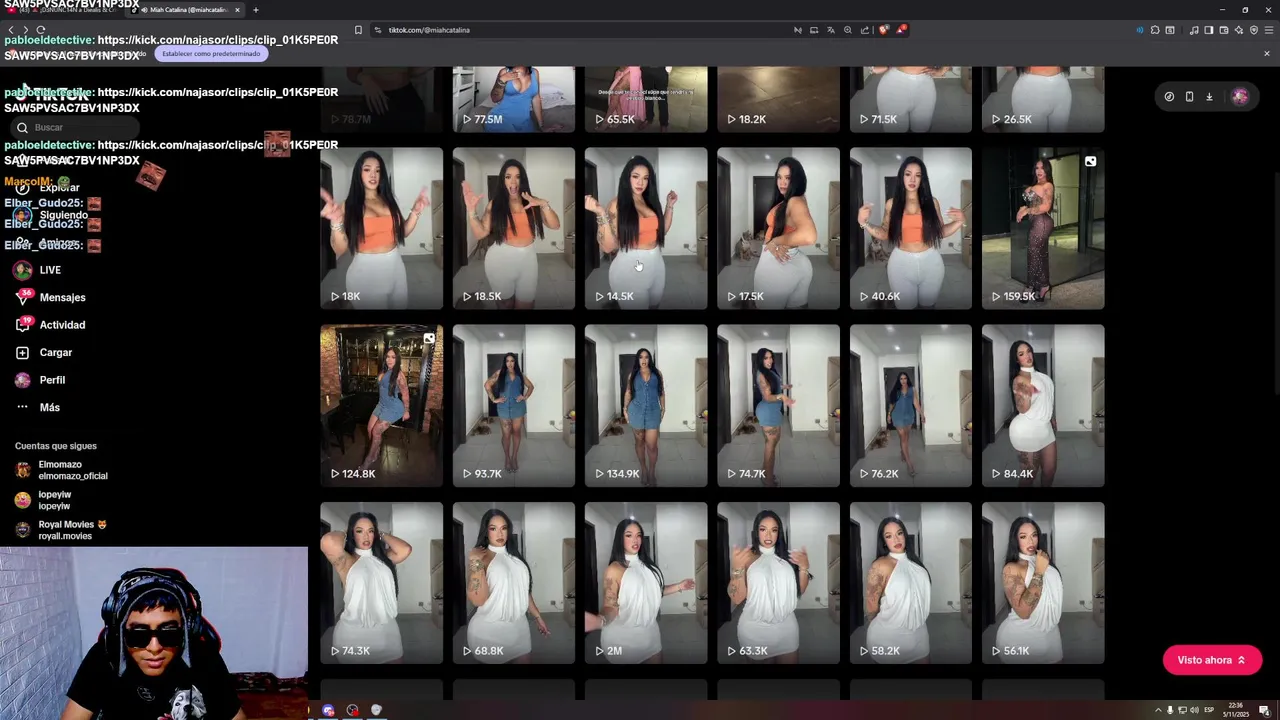
Task: Open video thumbnail with 159.5K views
Action: point(1043,228)
